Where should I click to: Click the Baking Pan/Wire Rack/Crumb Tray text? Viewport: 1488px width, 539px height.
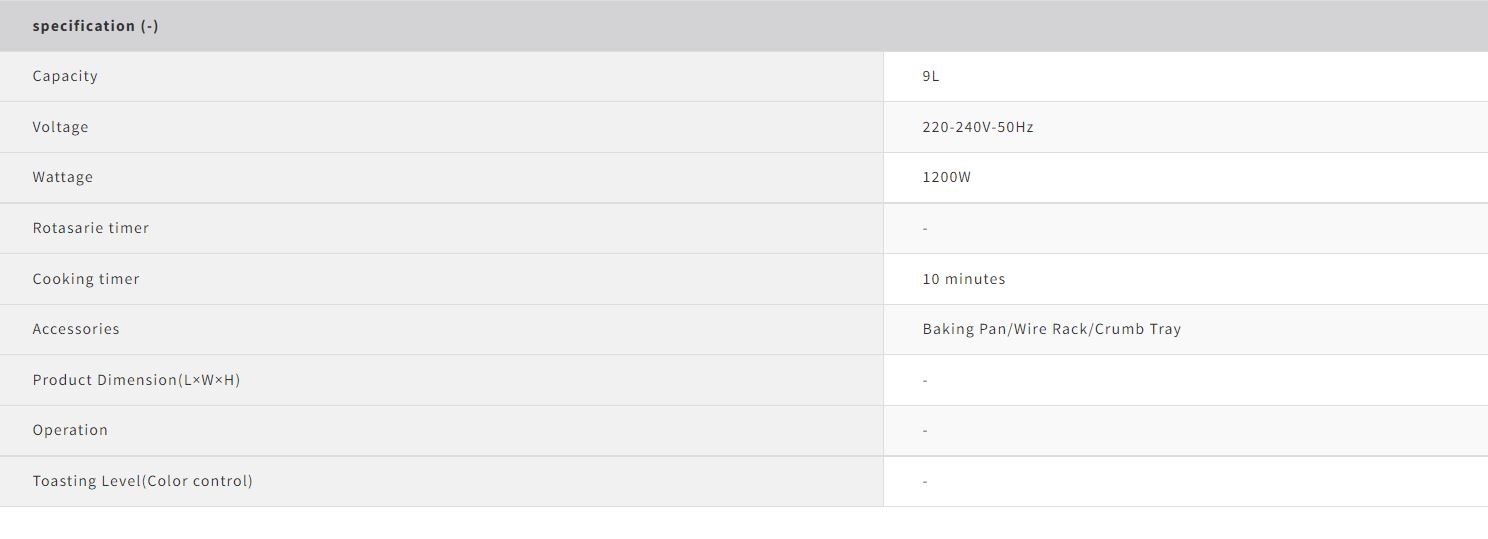pos(1051,329)
